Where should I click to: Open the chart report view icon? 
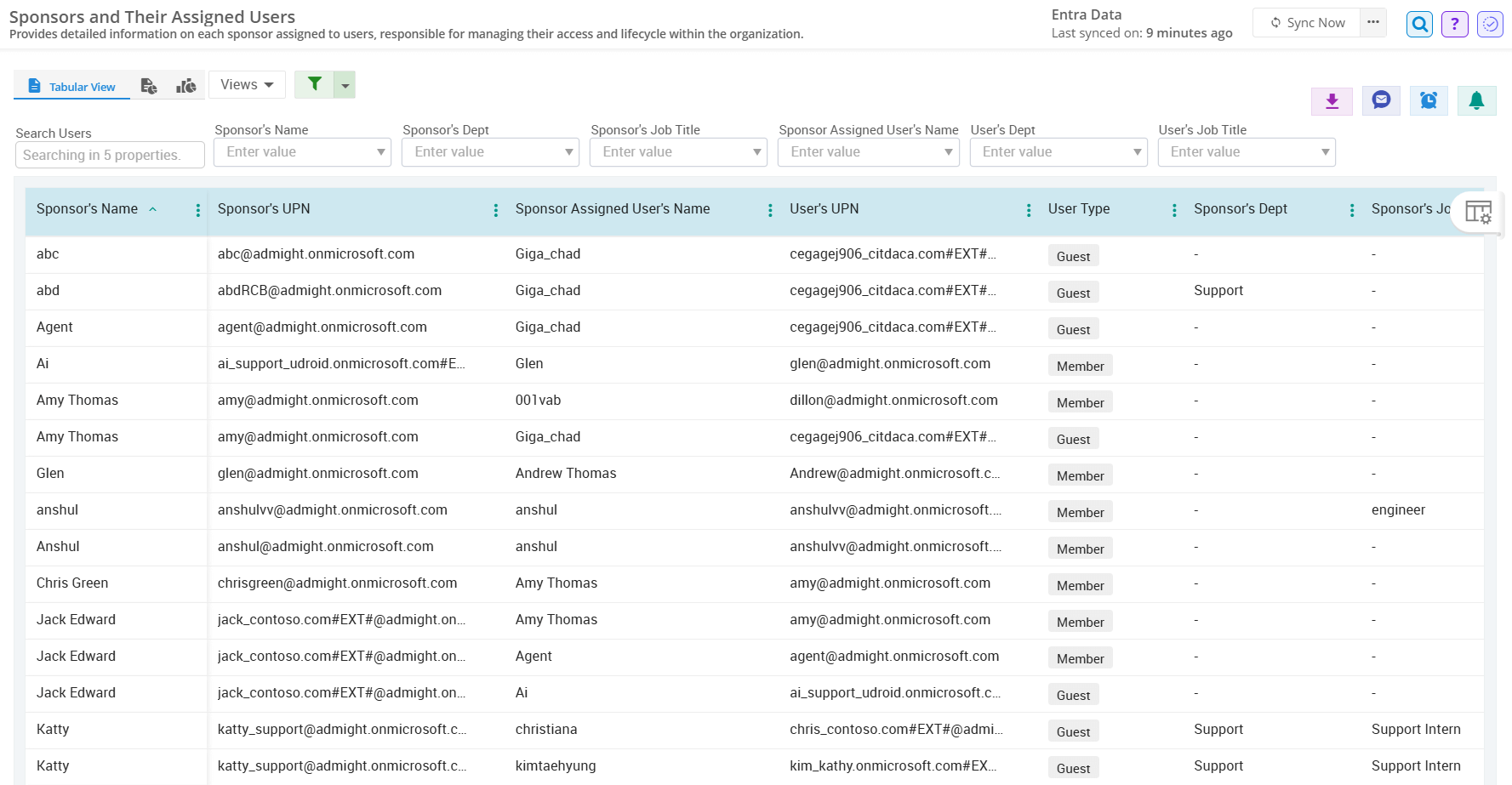[x=186, y=85]
